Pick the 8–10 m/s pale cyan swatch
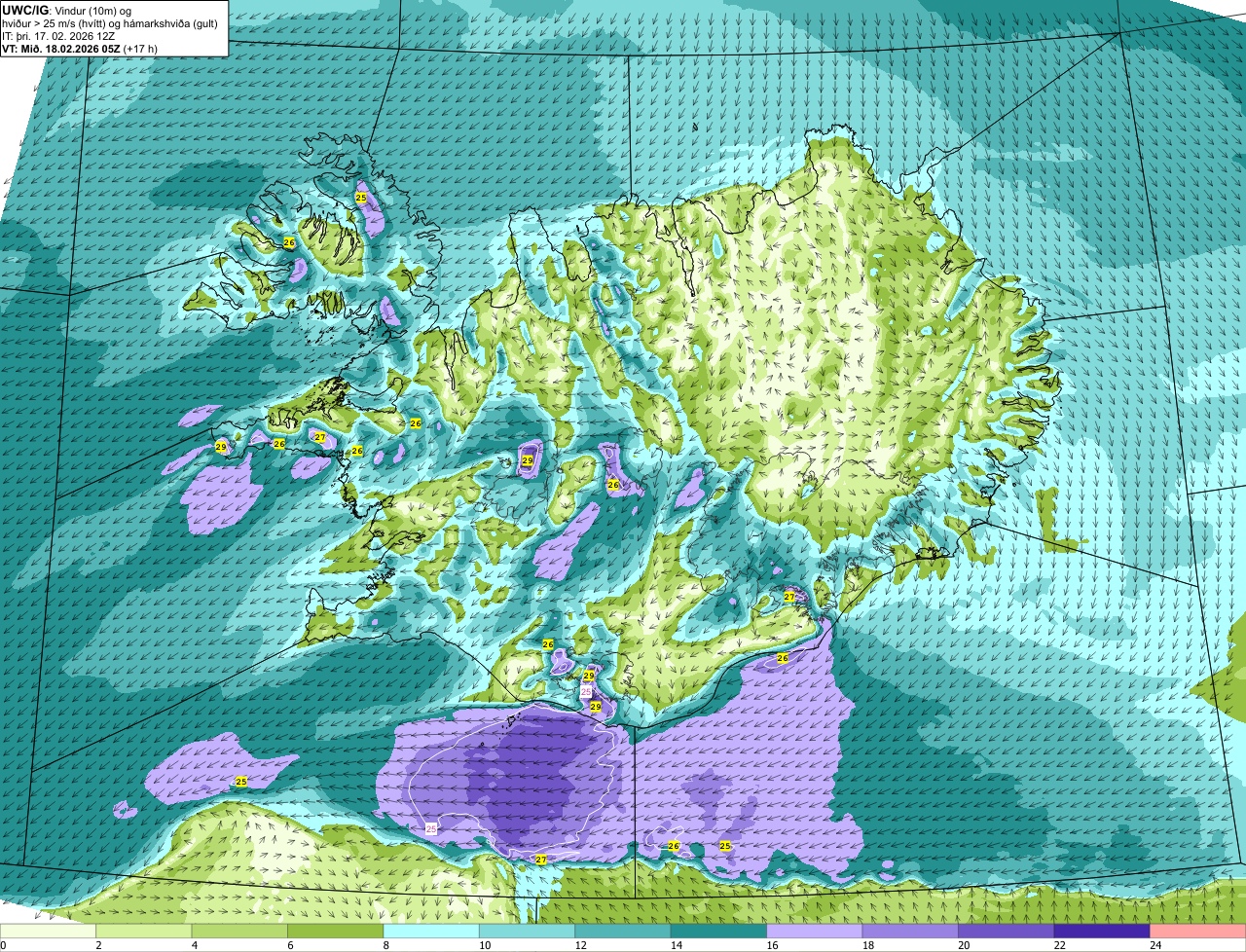1246x952 pixels. (431, 932)
